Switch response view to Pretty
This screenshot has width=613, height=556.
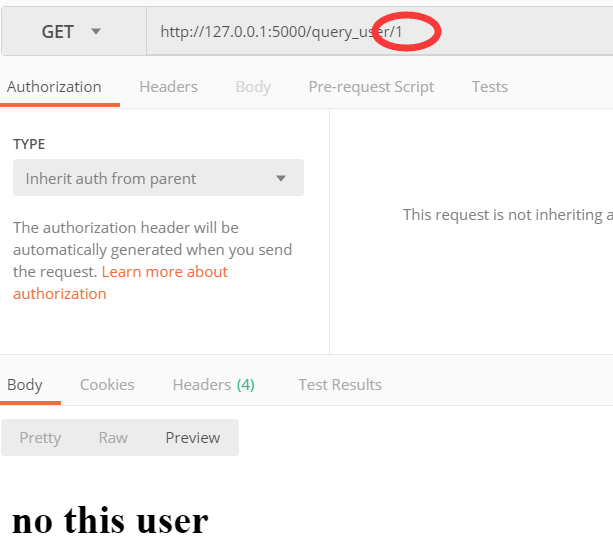(40, 438)
